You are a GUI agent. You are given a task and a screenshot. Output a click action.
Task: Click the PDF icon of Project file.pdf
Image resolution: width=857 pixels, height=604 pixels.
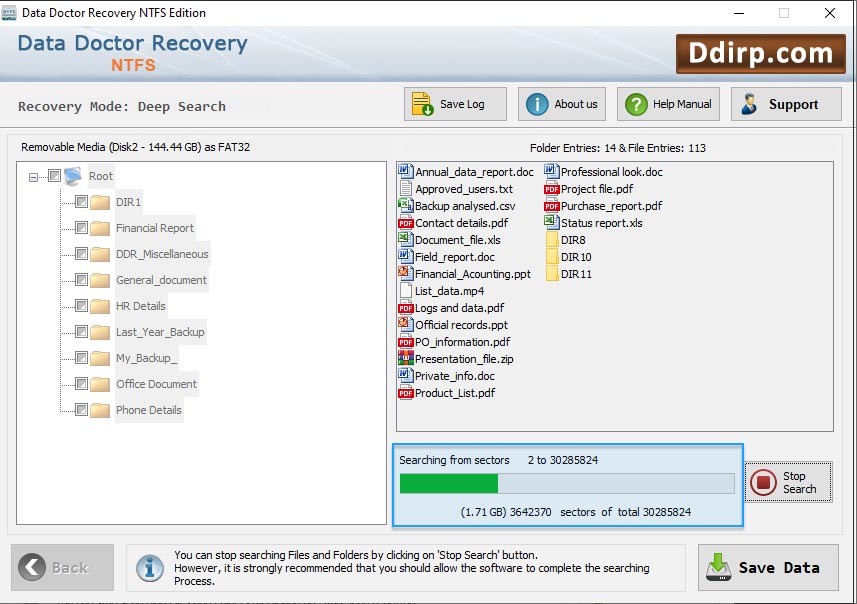coord(551,189)
